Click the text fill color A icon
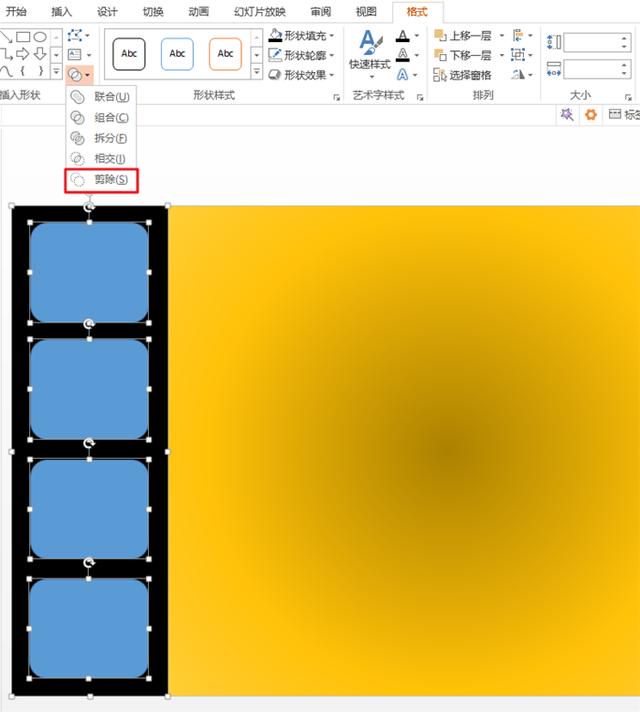The height and width of the screenshot is (712, 640). pyautogui.click(x=402, y=35)
